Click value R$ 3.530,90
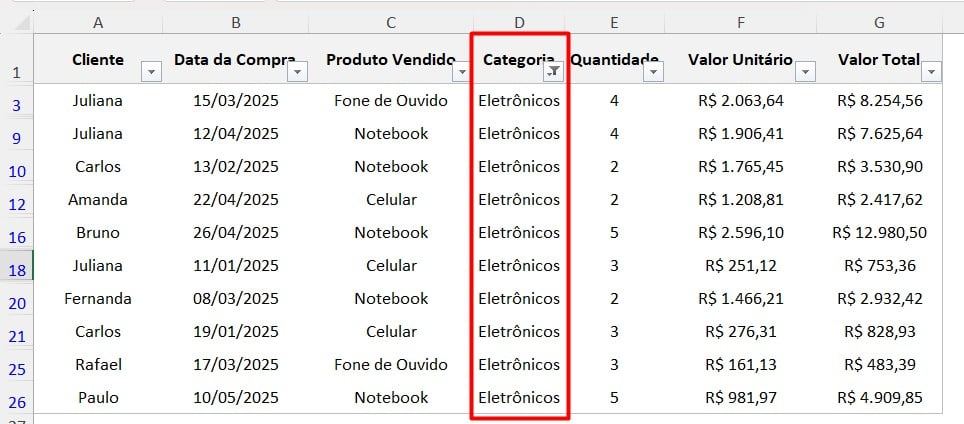The image size is (964, 424). pyautogui.click(x=880, y=167)
